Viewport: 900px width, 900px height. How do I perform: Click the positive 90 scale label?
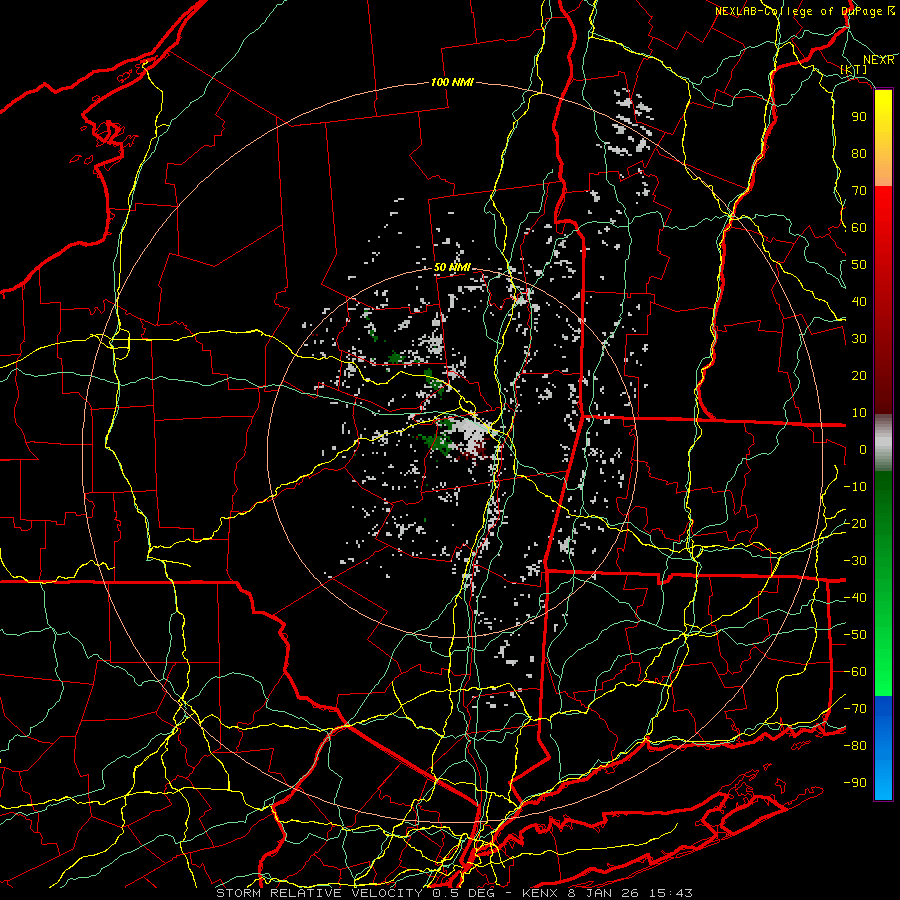click(859, 117)
